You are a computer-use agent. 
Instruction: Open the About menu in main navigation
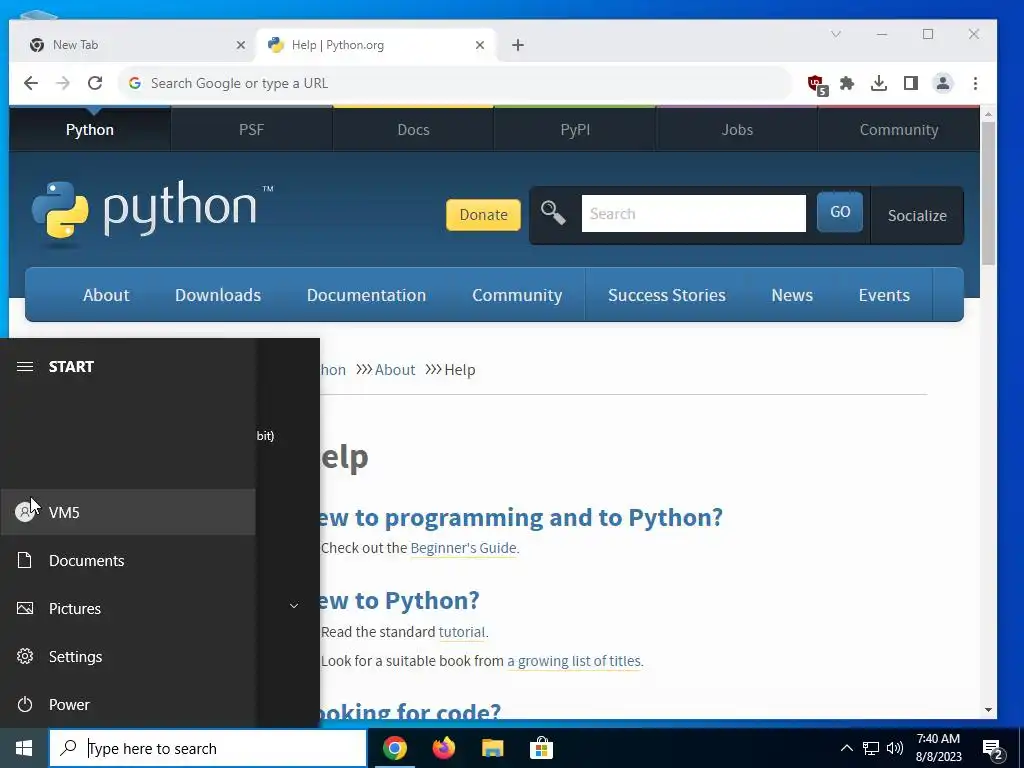coord(106,295)
